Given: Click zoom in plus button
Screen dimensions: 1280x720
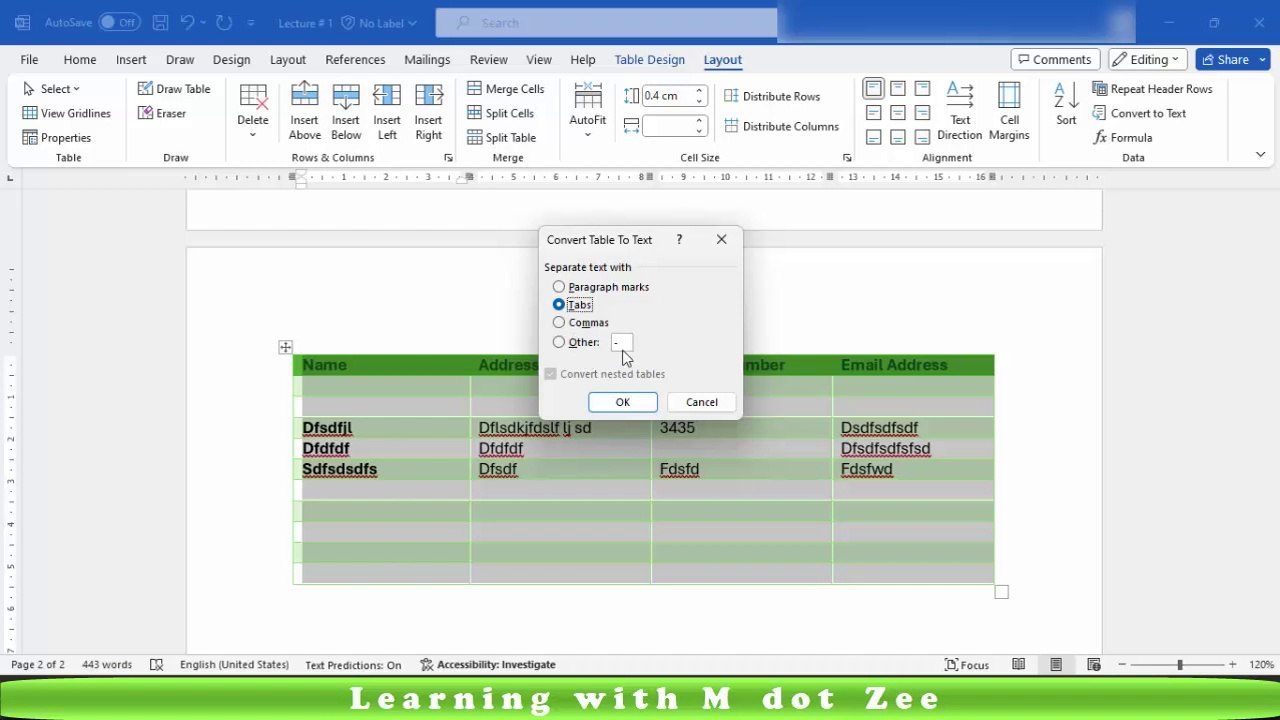Looking at the screenshot, I should tap(1232, 664).
